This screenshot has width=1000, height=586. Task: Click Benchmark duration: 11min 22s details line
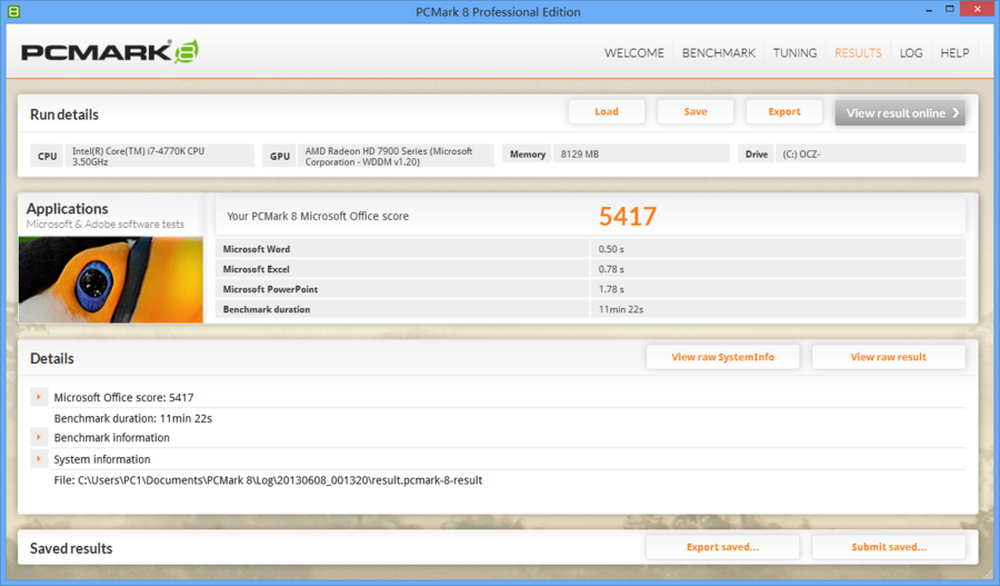(x=133, y=418)
